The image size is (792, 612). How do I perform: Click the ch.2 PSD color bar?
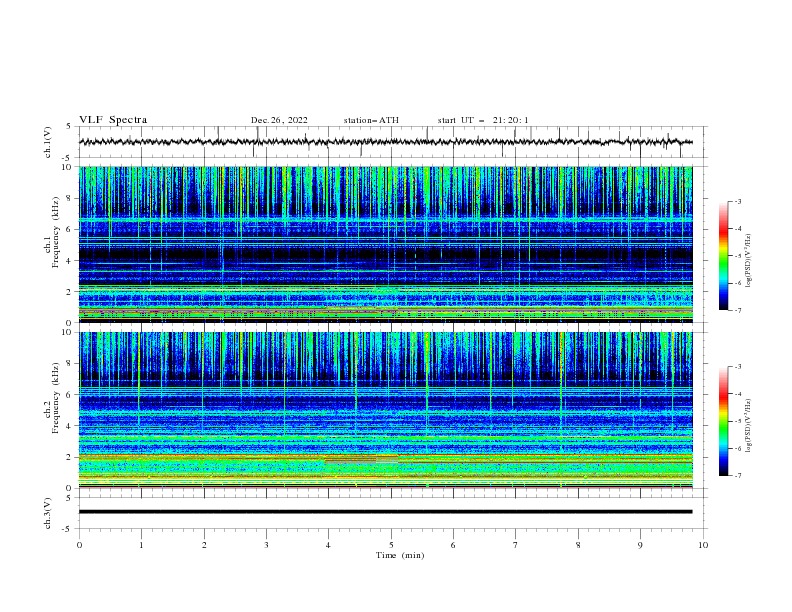tap(724, 421)
